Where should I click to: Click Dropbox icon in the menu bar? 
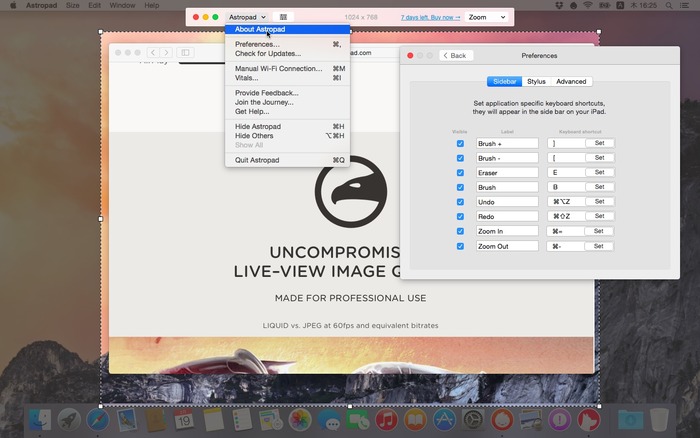[559, 5]
